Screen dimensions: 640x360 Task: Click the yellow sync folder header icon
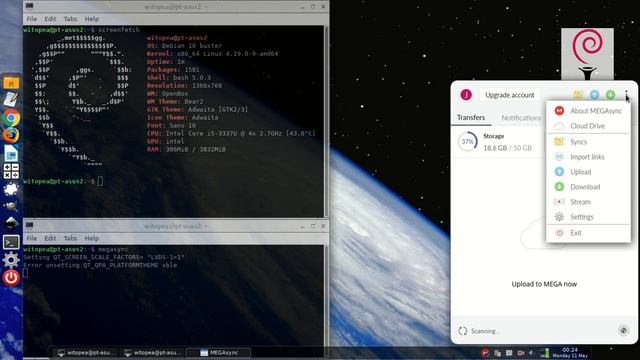point(578,95)
